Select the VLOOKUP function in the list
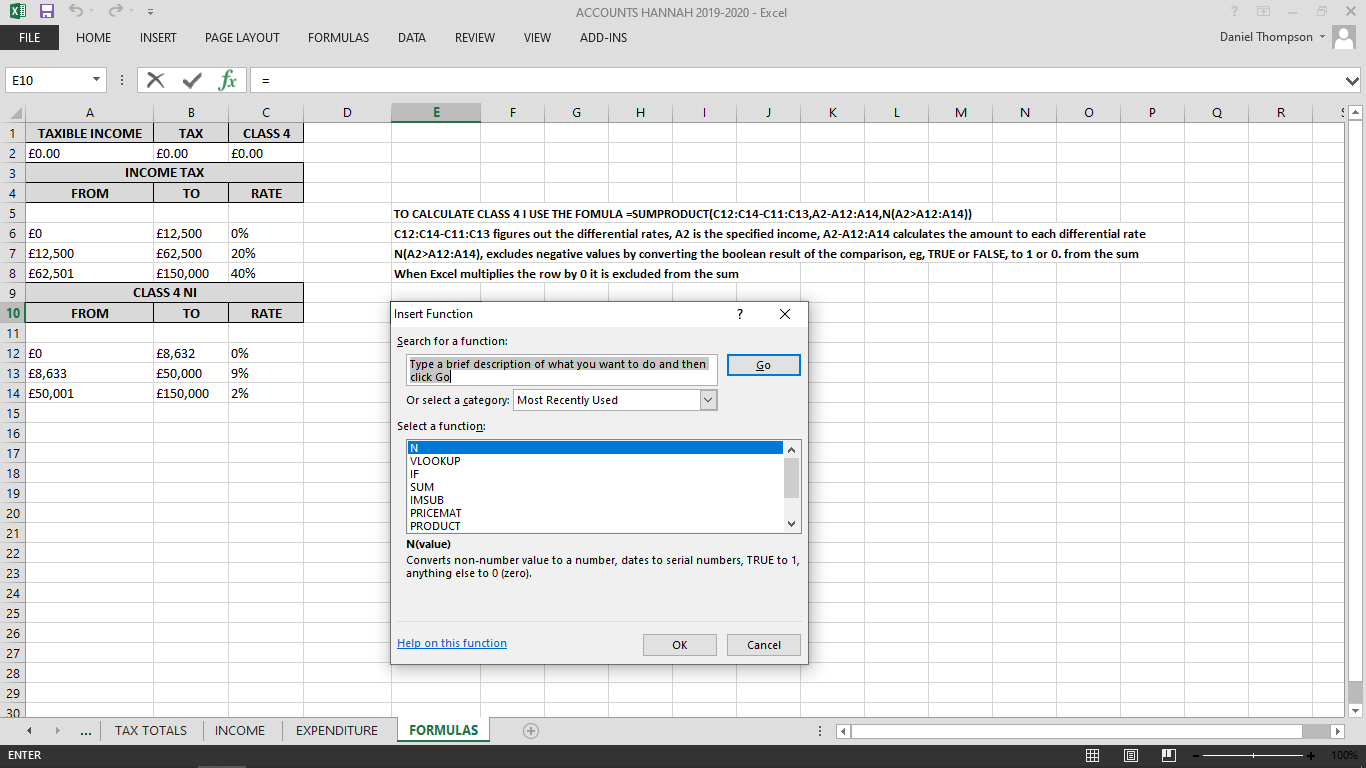 (434, 461)
